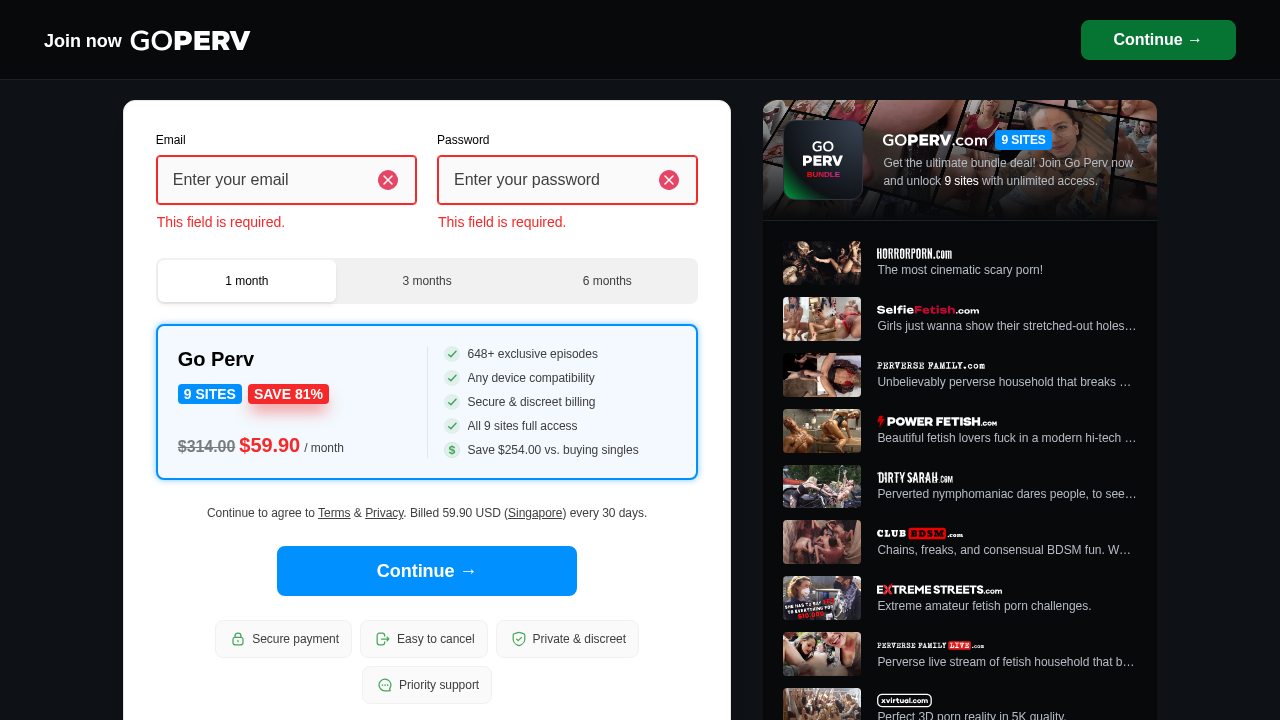Click the HorrorPorn.com logo in the site list
Screen dimensions: 1280x720
point(915,254)
